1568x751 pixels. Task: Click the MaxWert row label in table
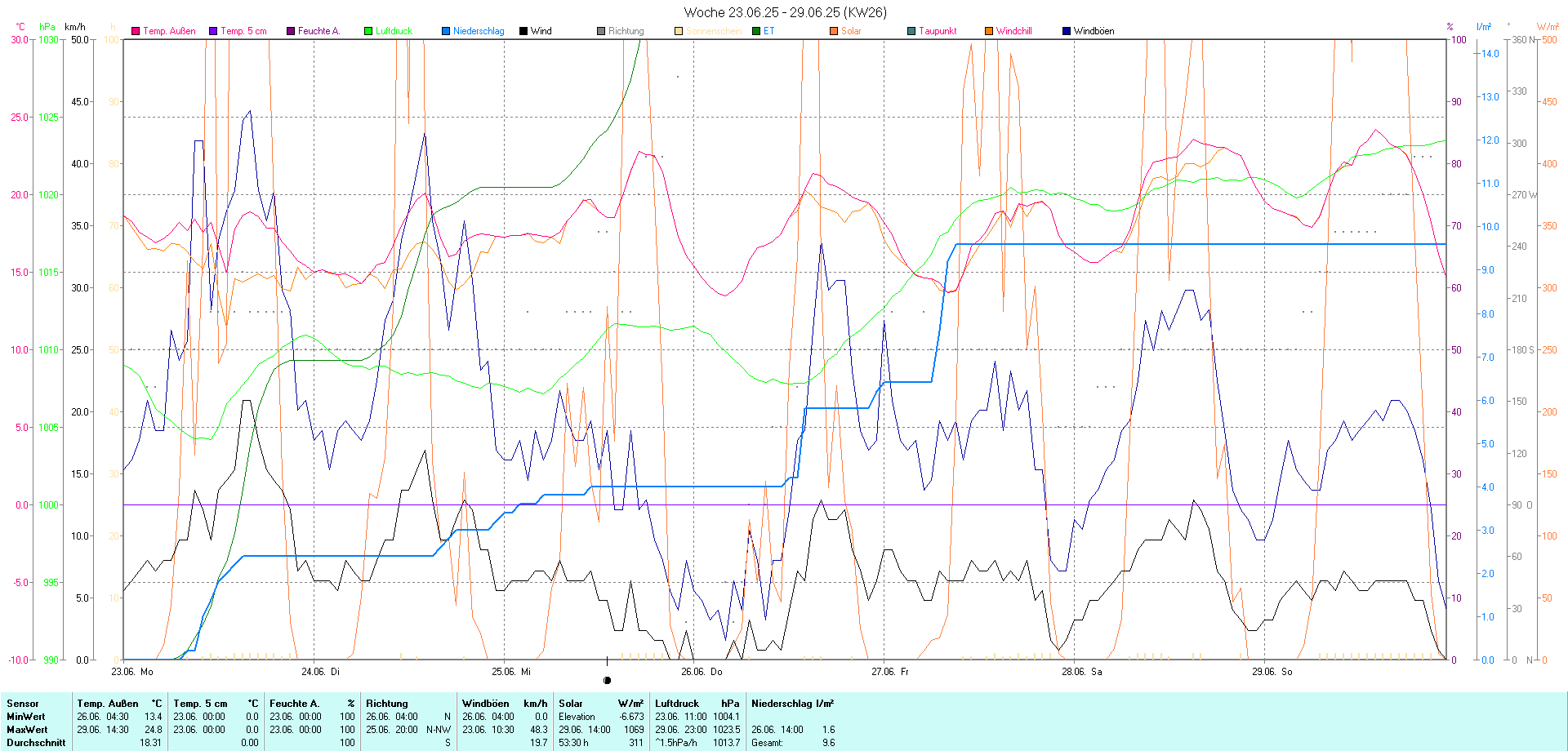(27, 730)
